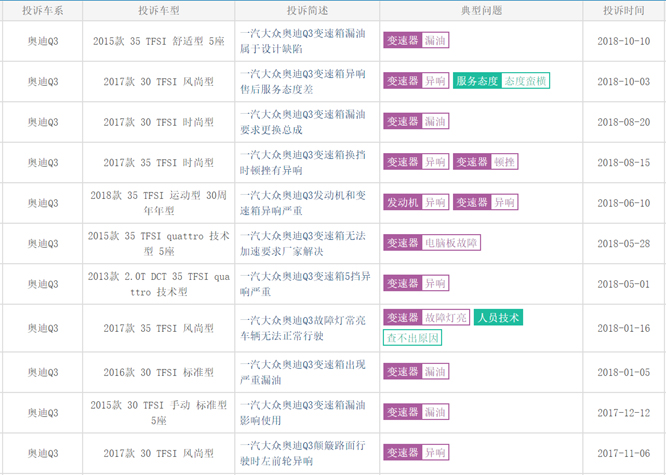
Task: Click the 典型问题 column header
Action: 481,11
